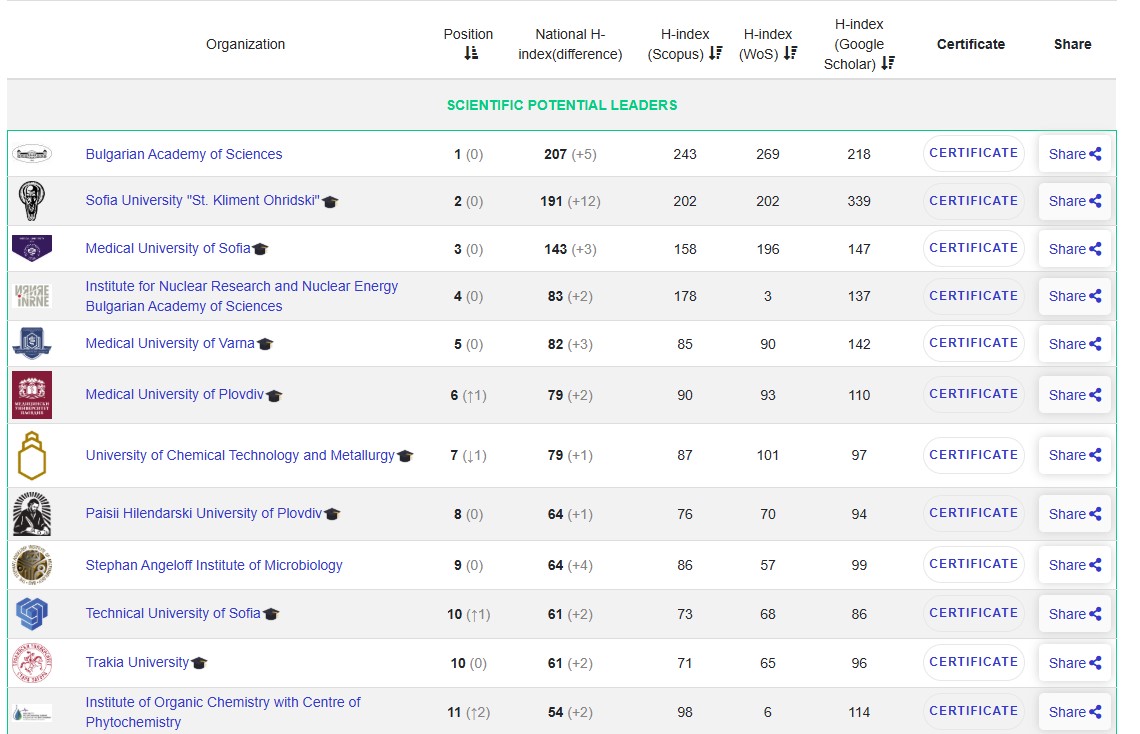1140x734 pixels.
Task: Open Bulgarian Academy of Sciences link
Action: click(184, 154)
